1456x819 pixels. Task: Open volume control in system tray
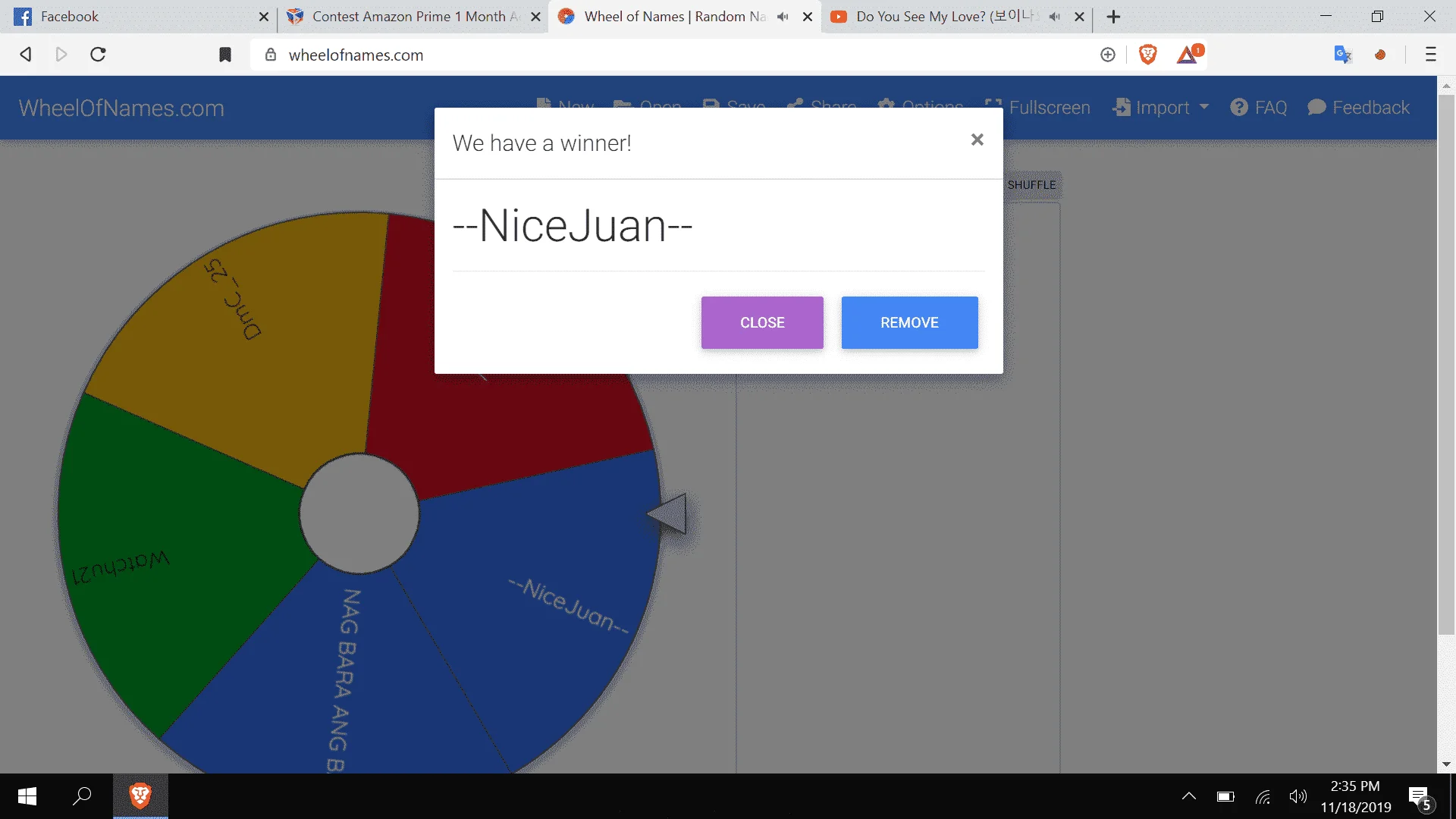pyautogui.click(x=1298, y=796)
